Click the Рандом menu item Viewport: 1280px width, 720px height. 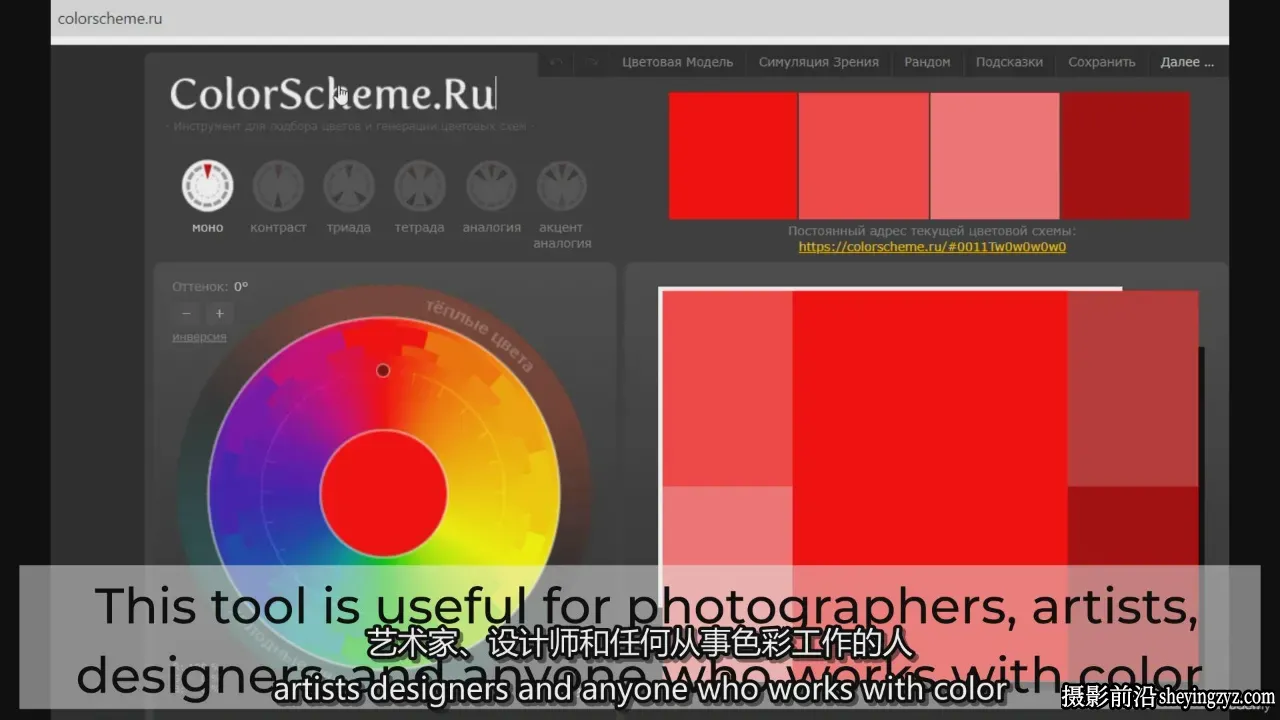[x=928, y=62]
